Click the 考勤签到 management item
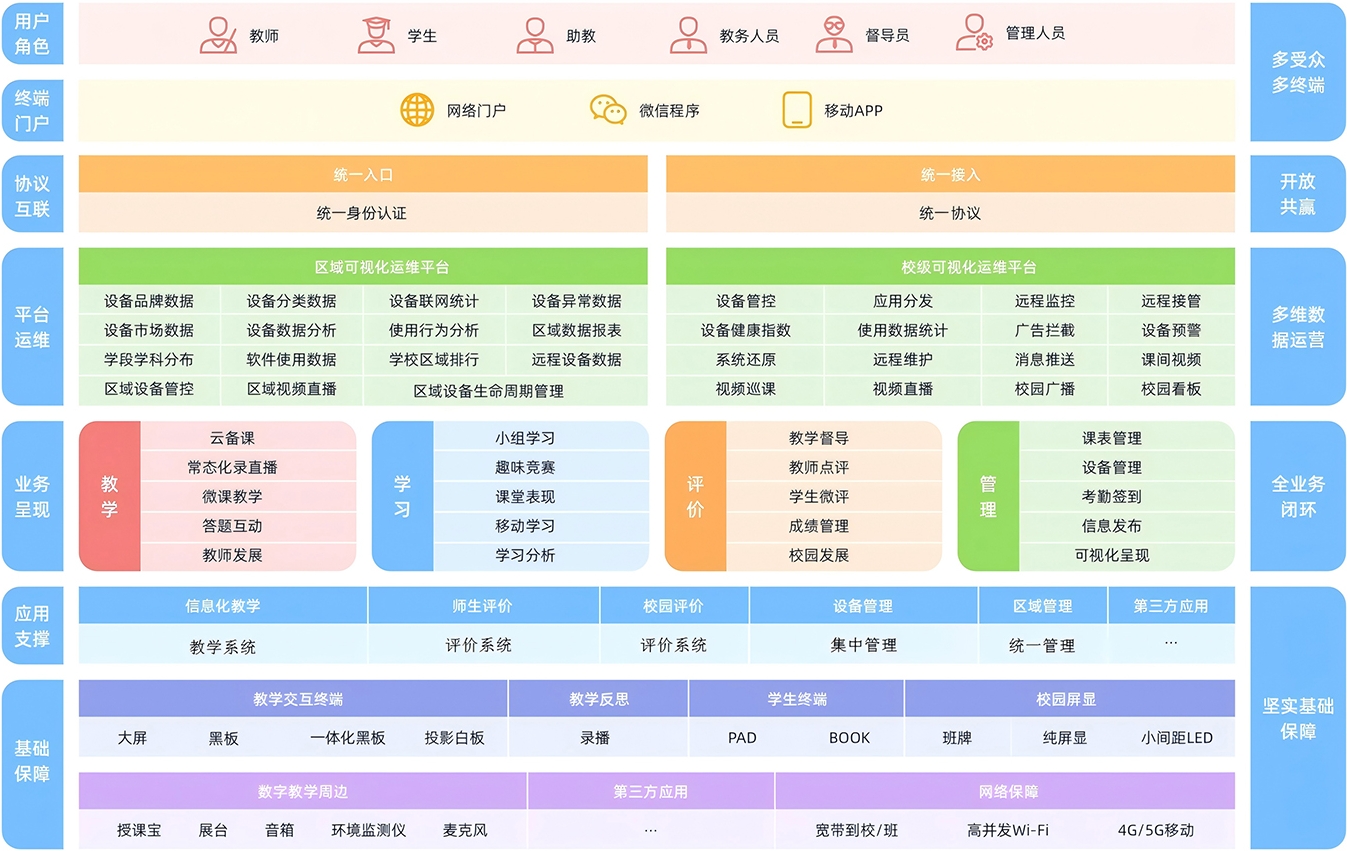This screenshot has width=1348, height=851. click(x=1111, y=496)
